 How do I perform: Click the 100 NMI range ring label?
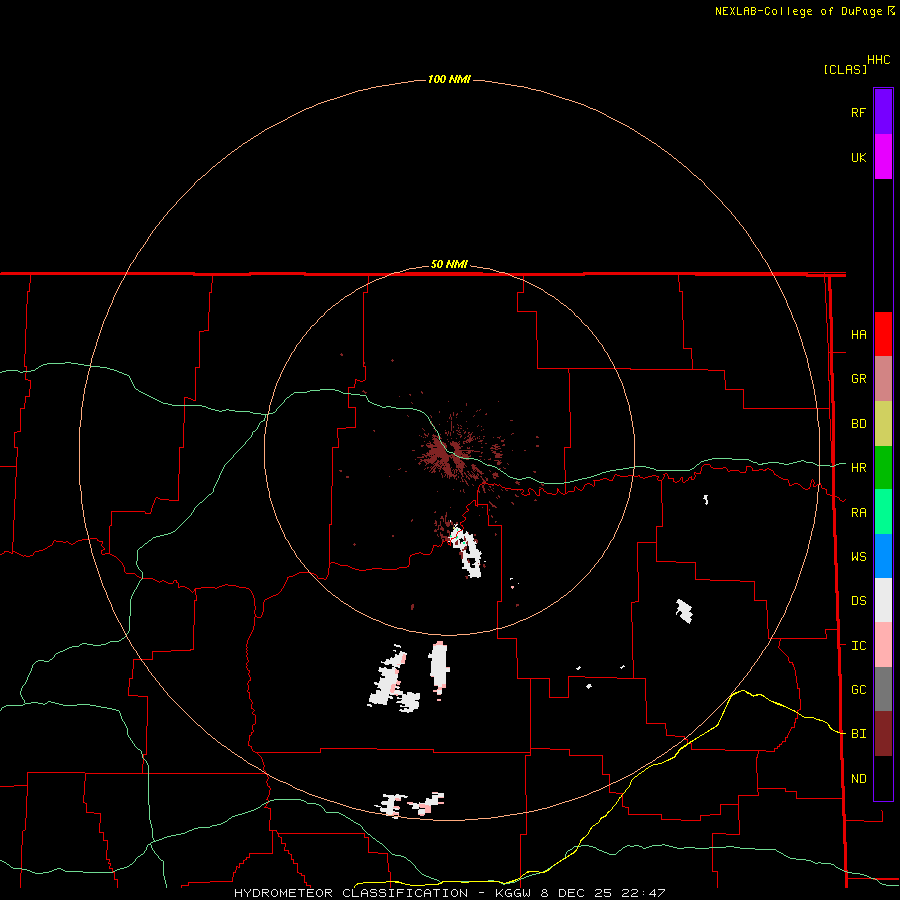449,79
